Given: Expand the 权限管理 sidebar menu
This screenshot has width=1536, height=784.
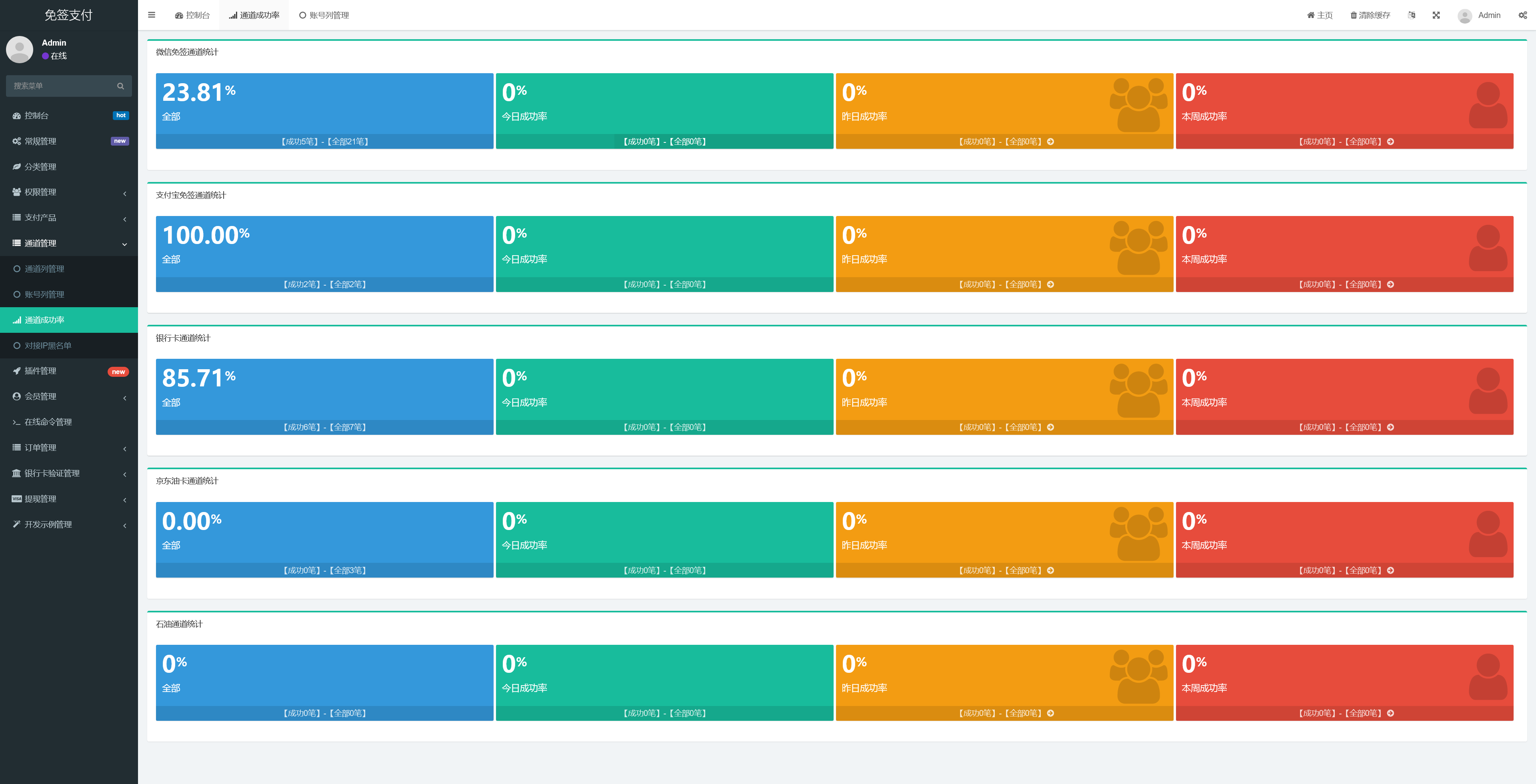Looking at the screenshot, I should (68, 192).
